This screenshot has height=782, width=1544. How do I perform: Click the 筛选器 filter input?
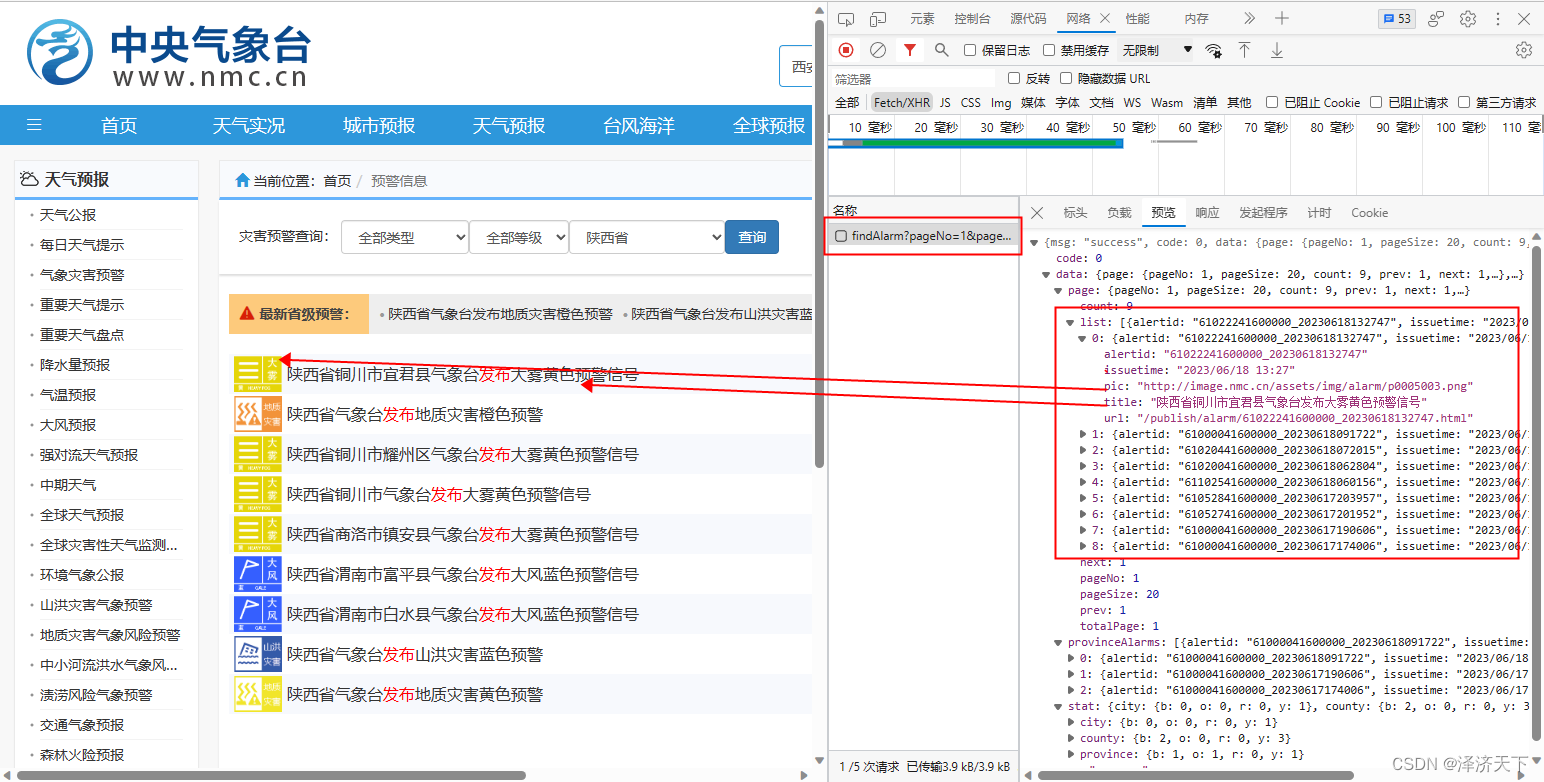tap(915, 78)
